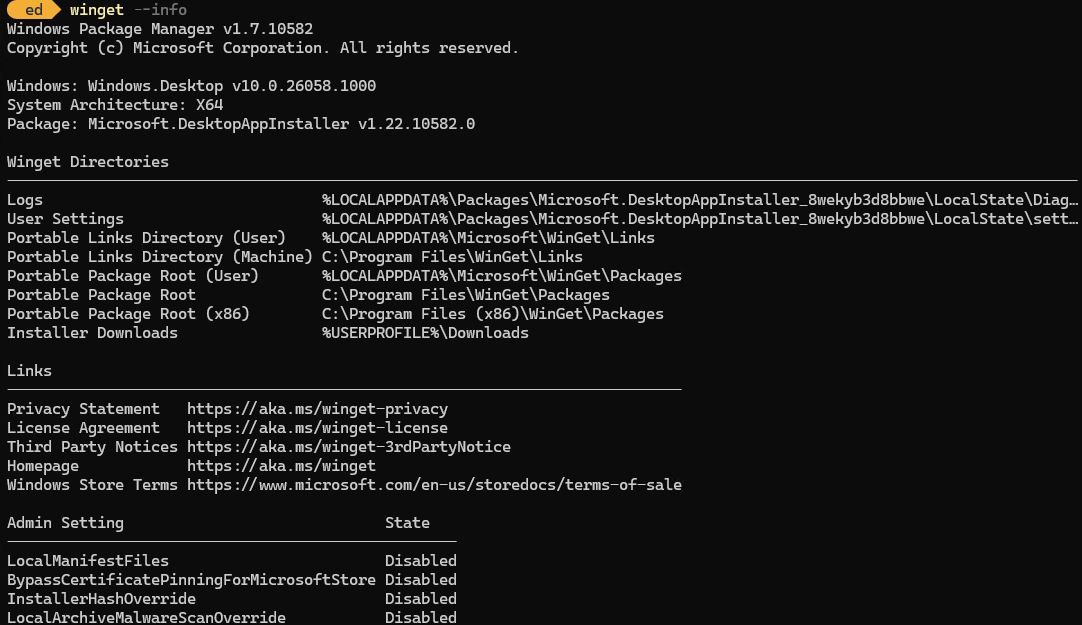This screenshot has height=625, width=1082.
Task: Click the typed 'winget' command text
Action: click(97, 10)
